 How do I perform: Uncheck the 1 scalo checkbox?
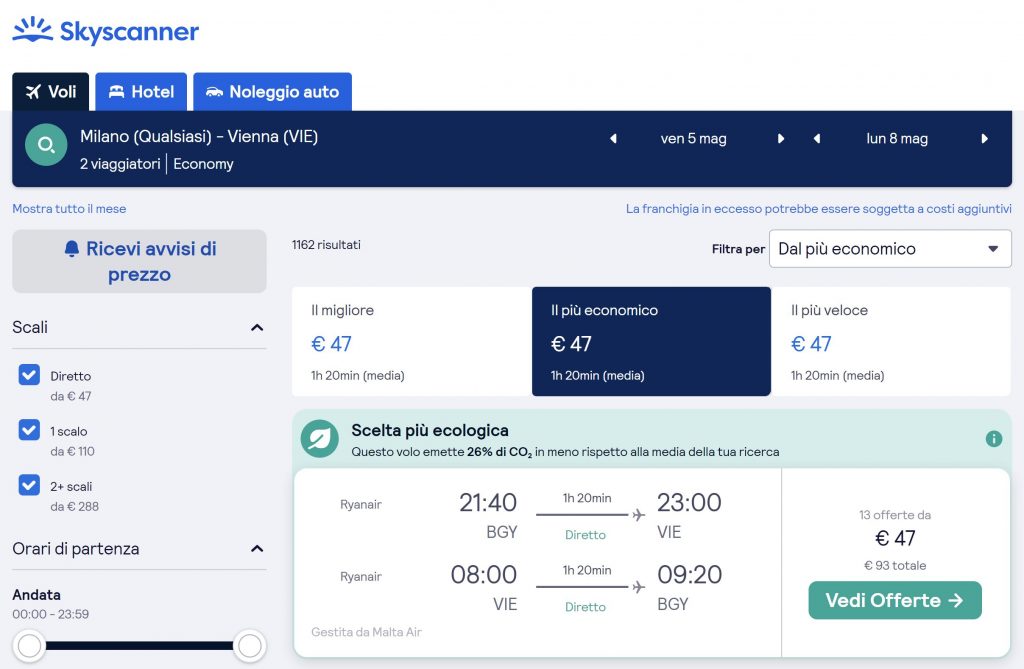coord(29,430)
